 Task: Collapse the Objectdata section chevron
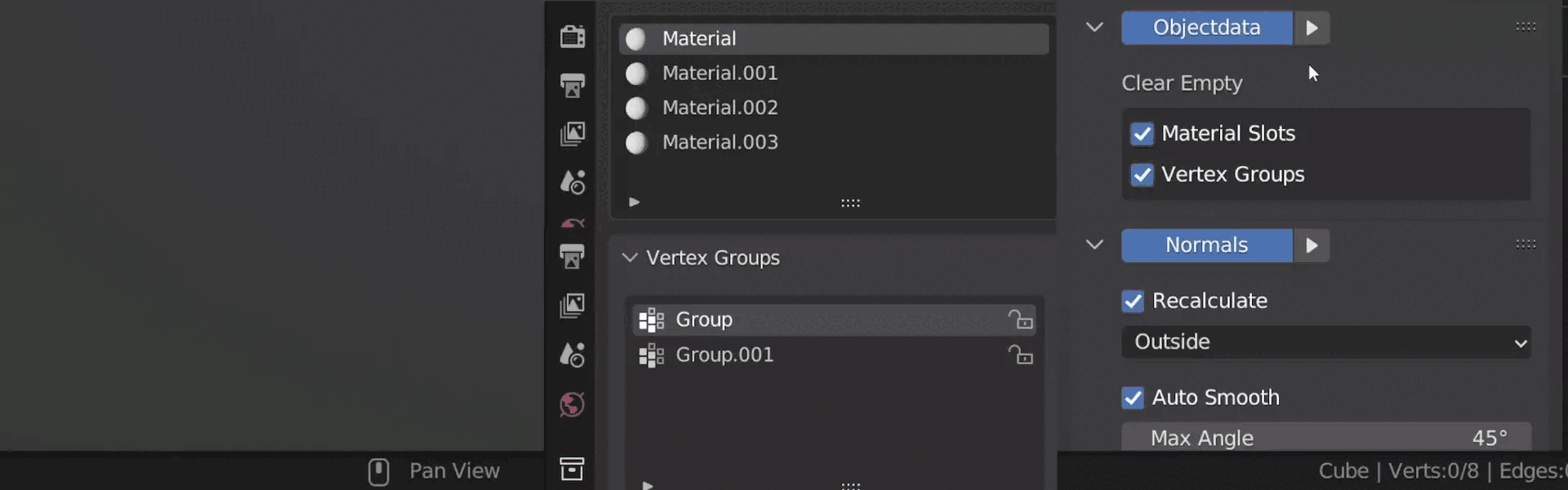pyautogui.click(x=1094, y=27)
